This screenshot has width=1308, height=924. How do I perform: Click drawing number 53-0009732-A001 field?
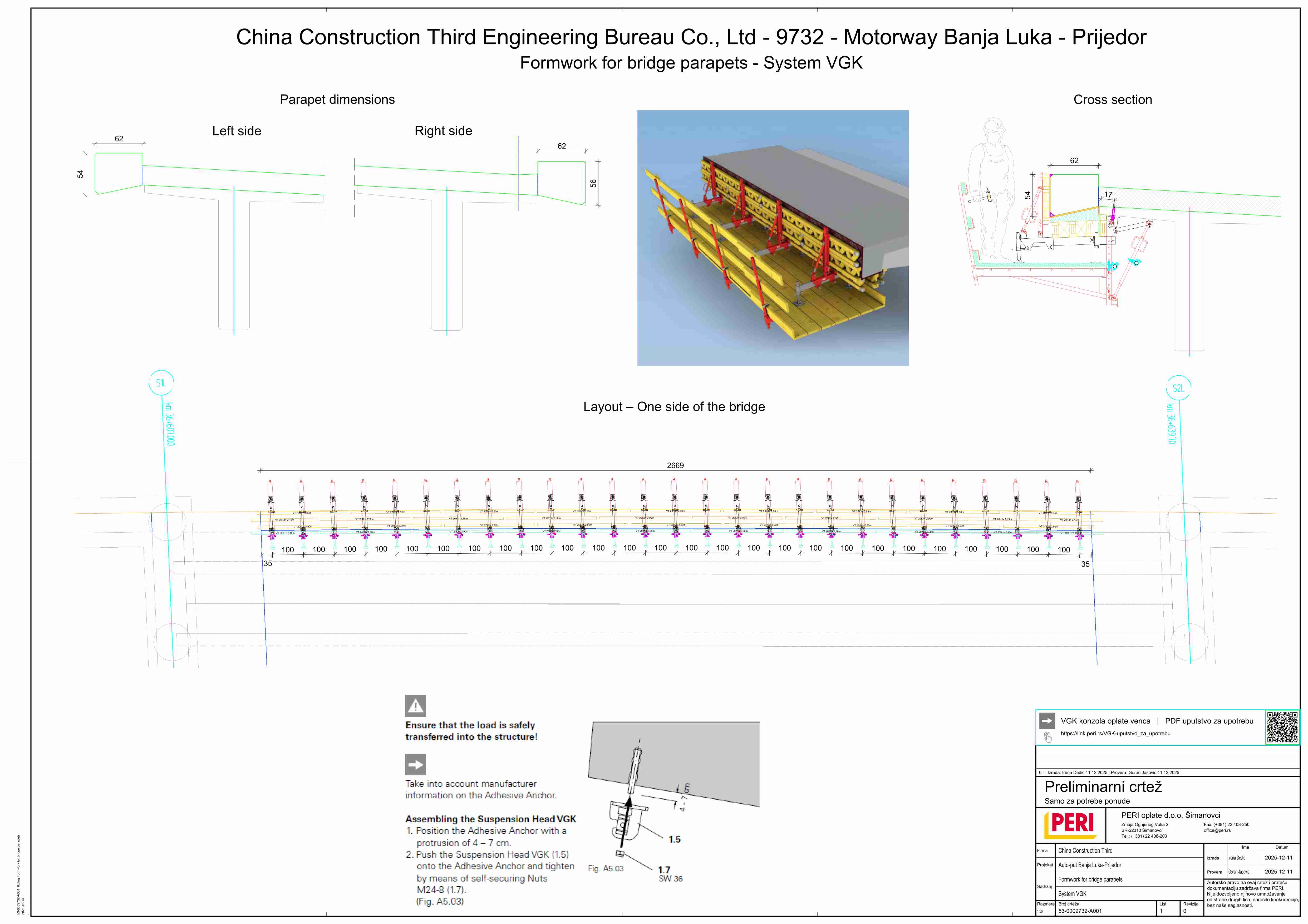click(1080, 911)
